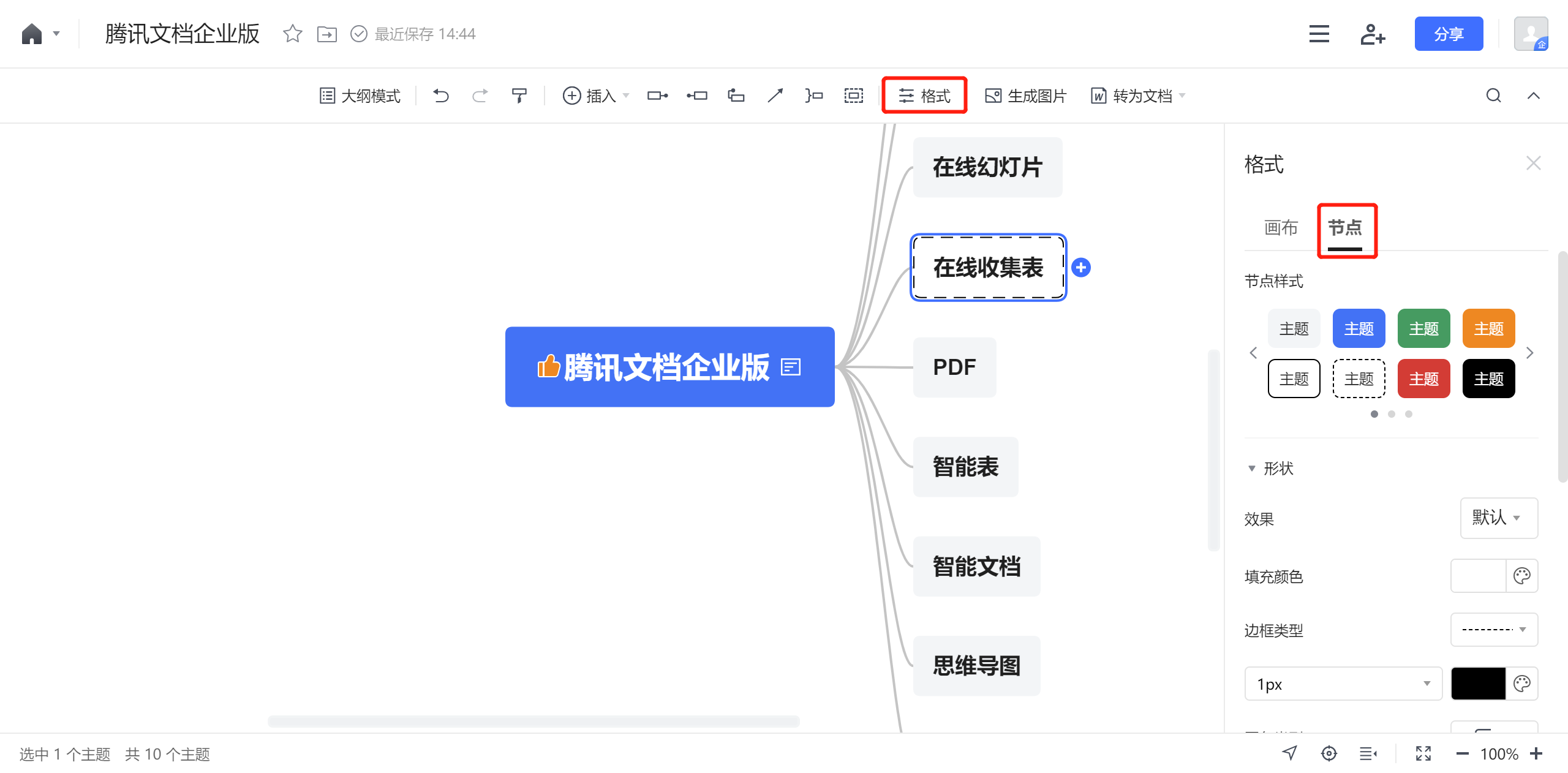Click the add collaborator icon
The width and height of the screenshot is (1568, 773).
[1372, 34]
